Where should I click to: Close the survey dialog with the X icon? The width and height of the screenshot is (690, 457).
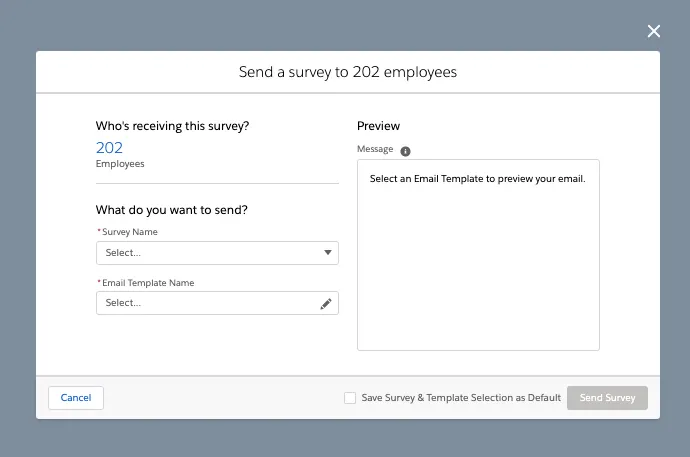[653, 31]
